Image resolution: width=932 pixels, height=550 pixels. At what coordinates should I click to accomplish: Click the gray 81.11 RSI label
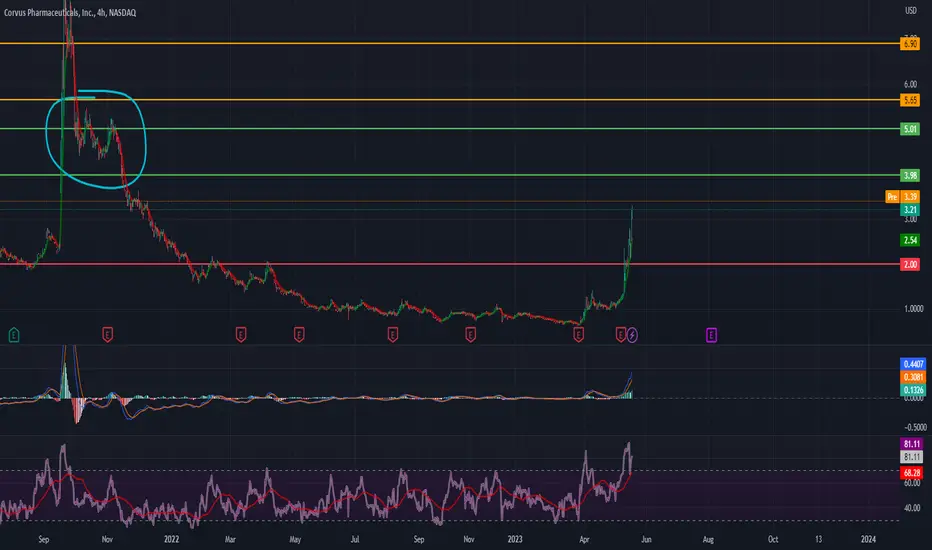912,457
